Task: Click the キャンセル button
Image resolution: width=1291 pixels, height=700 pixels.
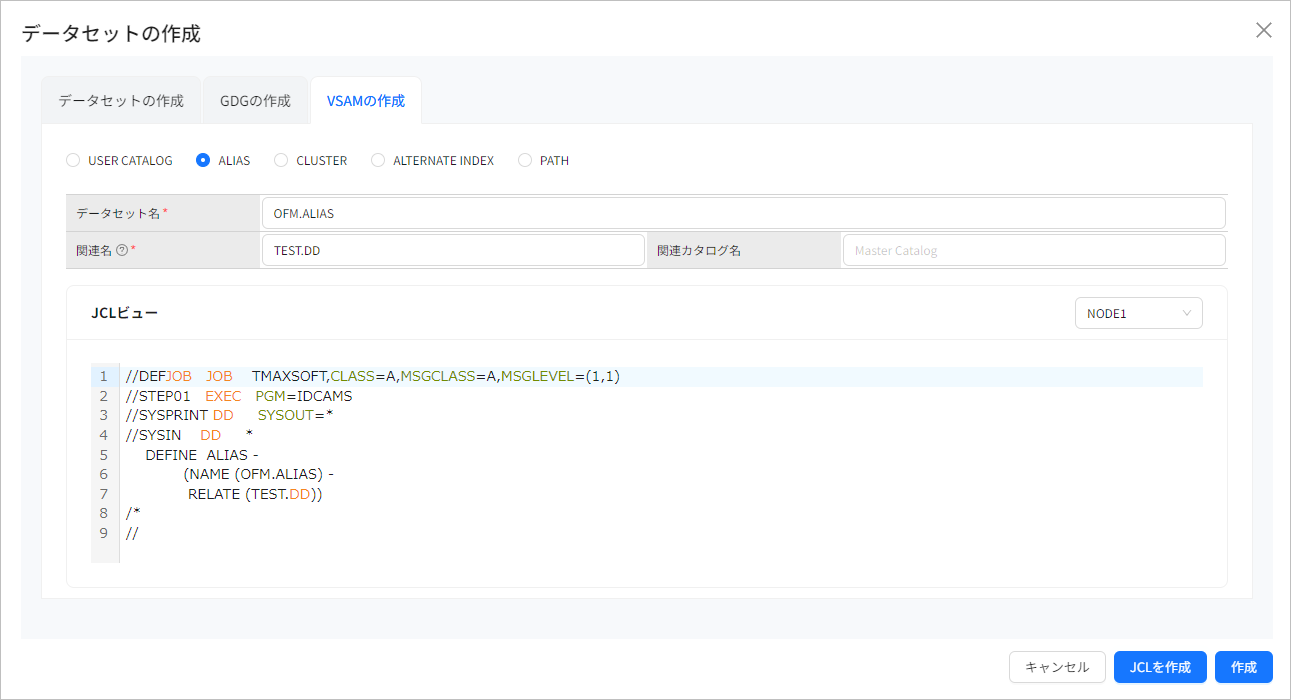Action: tap(1057, 667)
